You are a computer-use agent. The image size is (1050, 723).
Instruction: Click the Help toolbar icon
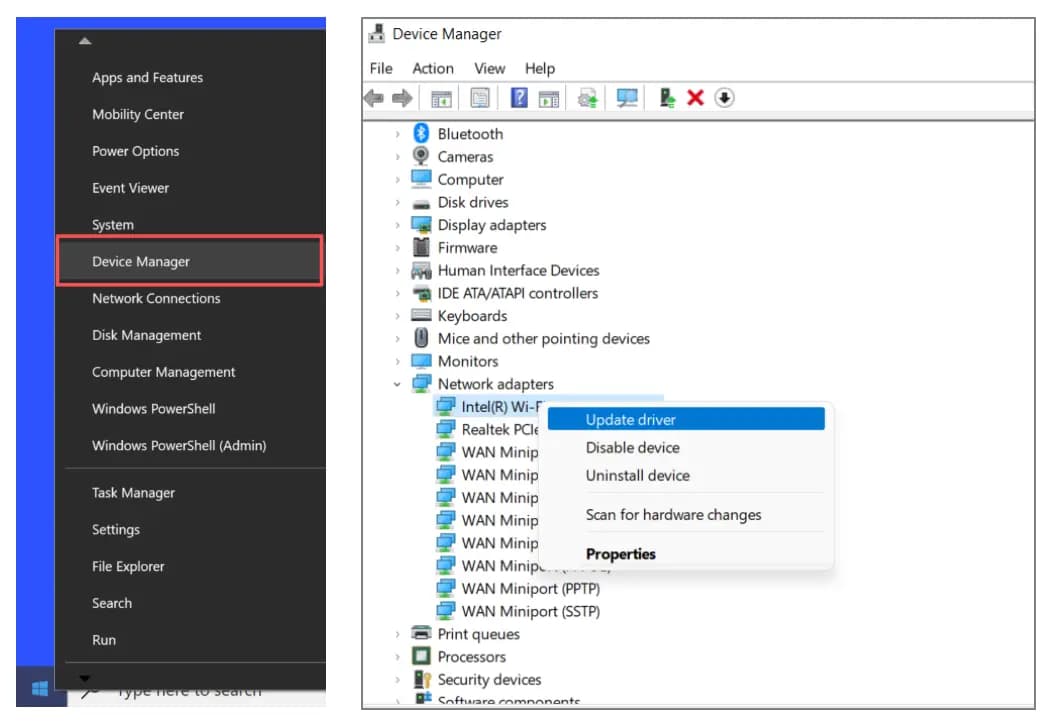point(518,97)
